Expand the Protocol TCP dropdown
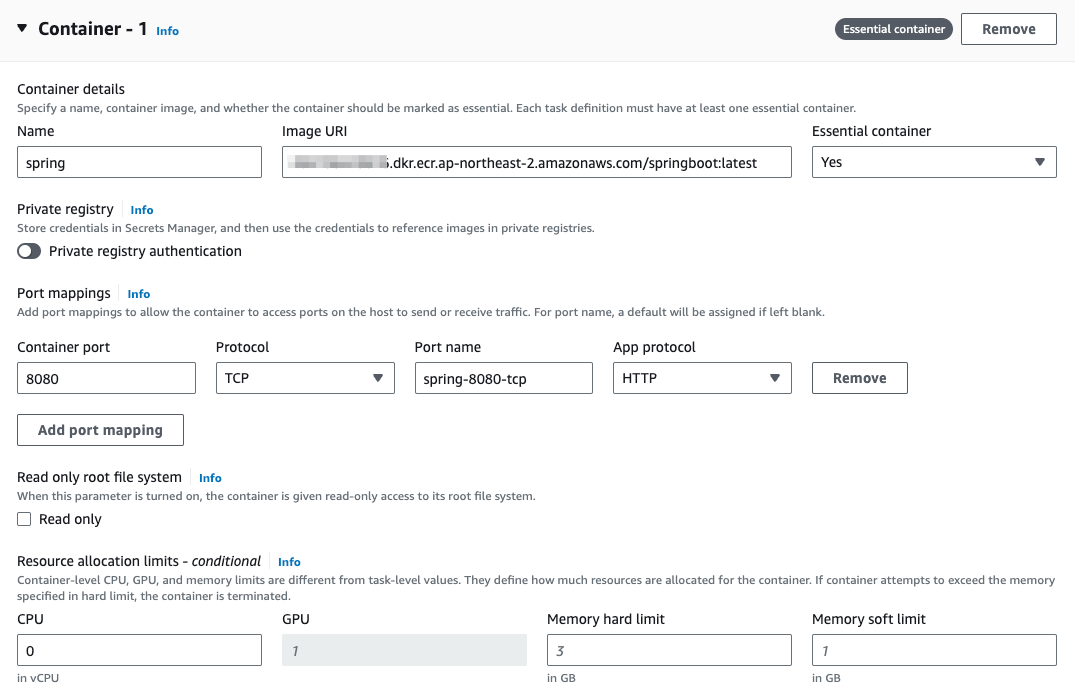The image size is (1075, 697). tap(304, 378)
